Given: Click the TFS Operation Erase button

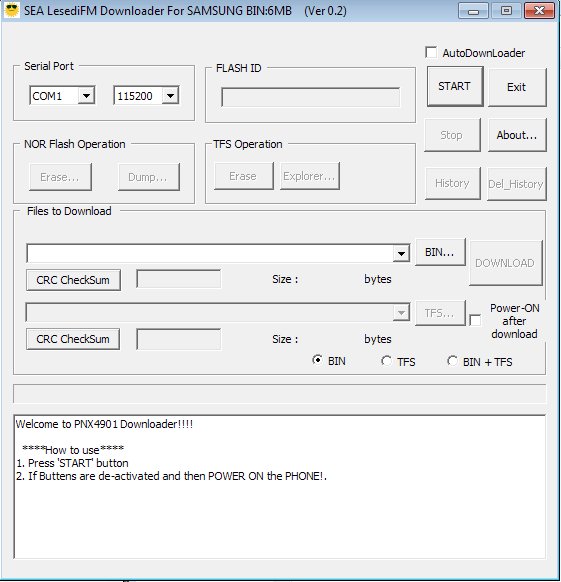Looking at the screenshot, I should (x=244, y=176).
